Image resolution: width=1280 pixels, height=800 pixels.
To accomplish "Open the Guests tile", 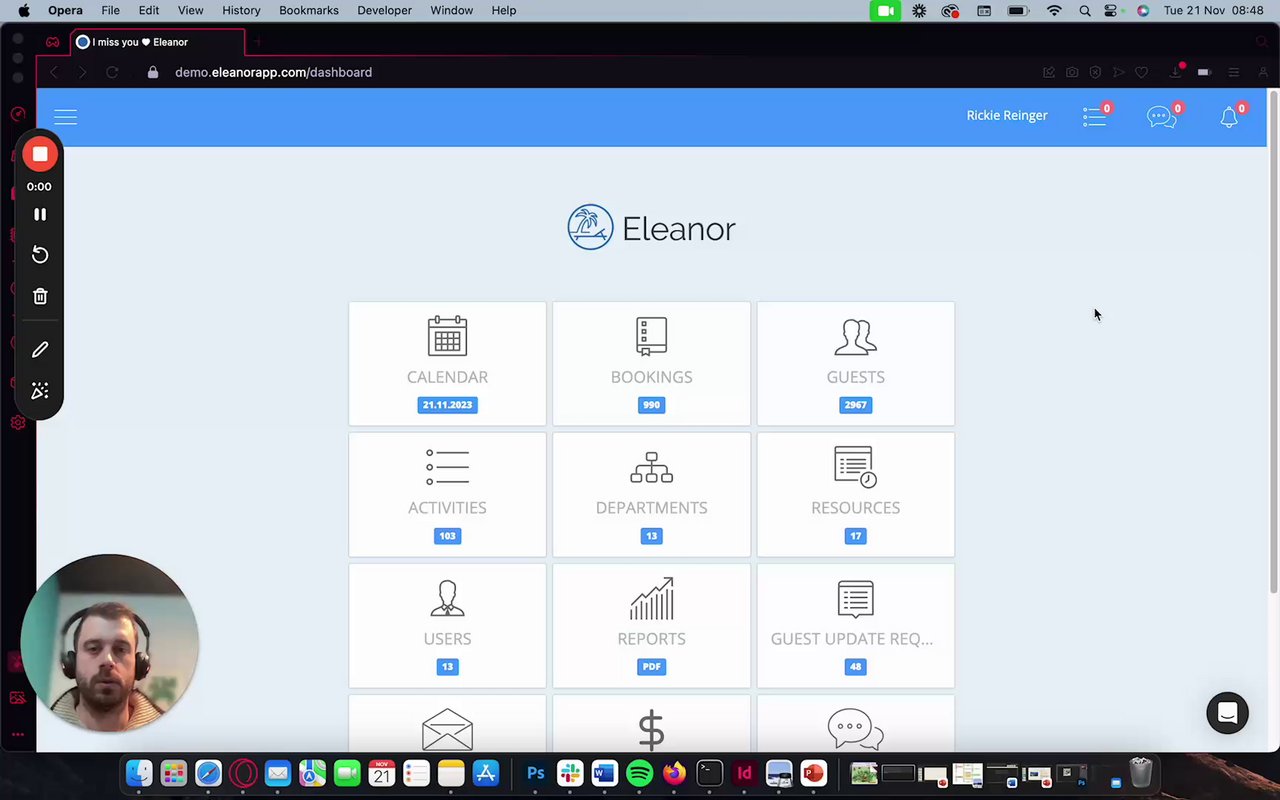I will click(855, 364).
